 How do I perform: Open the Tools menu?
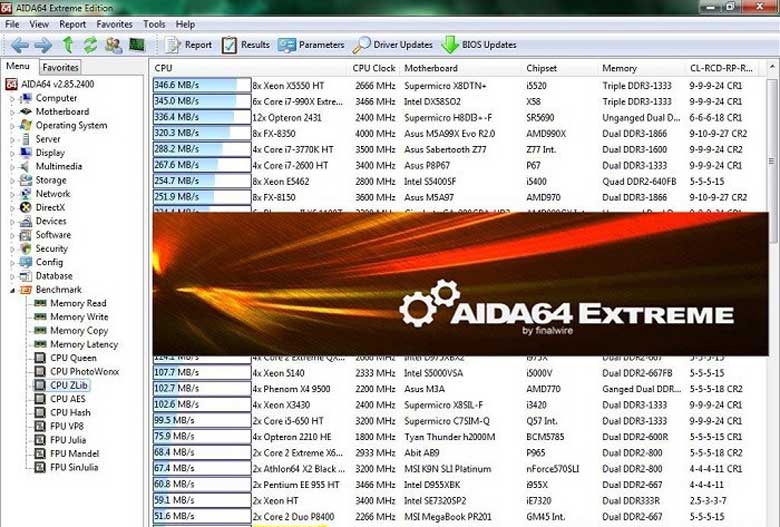click(x=154, y=24)
